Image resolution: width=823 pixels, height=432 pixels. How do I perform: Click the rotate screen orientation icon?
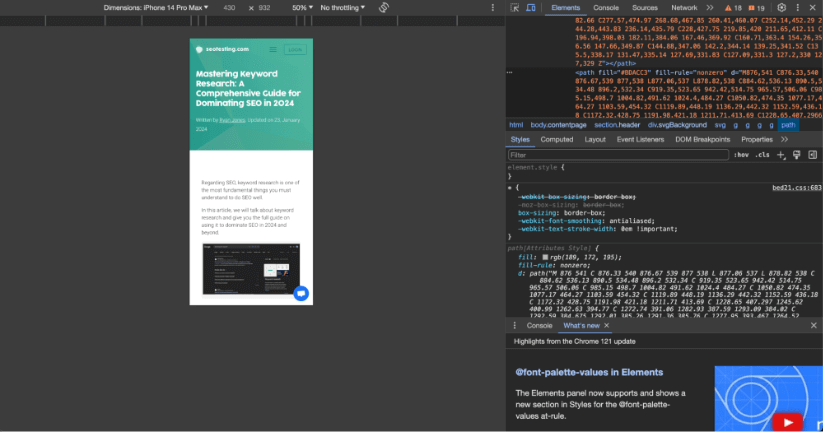point(383,7)
